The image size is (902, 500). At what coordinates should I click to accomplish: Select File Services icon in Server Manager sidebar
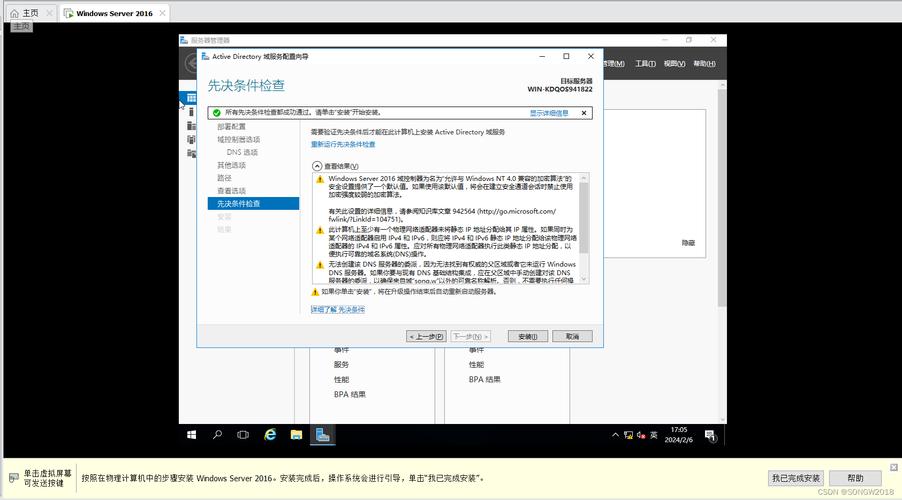click(191, 153)
